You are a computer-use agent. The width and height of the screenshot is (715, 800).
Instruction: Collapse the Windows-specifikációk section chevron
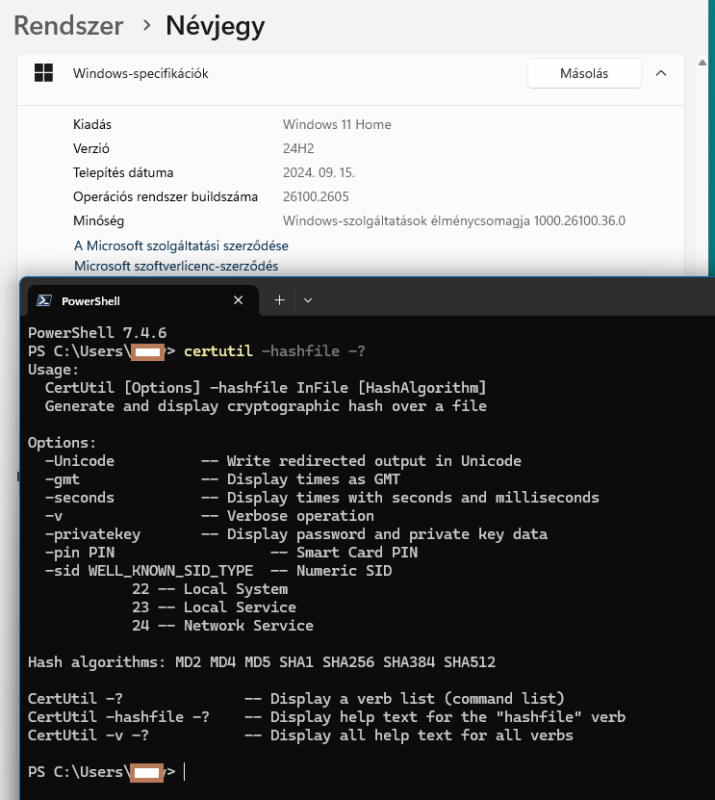click(x=661, y=73)
